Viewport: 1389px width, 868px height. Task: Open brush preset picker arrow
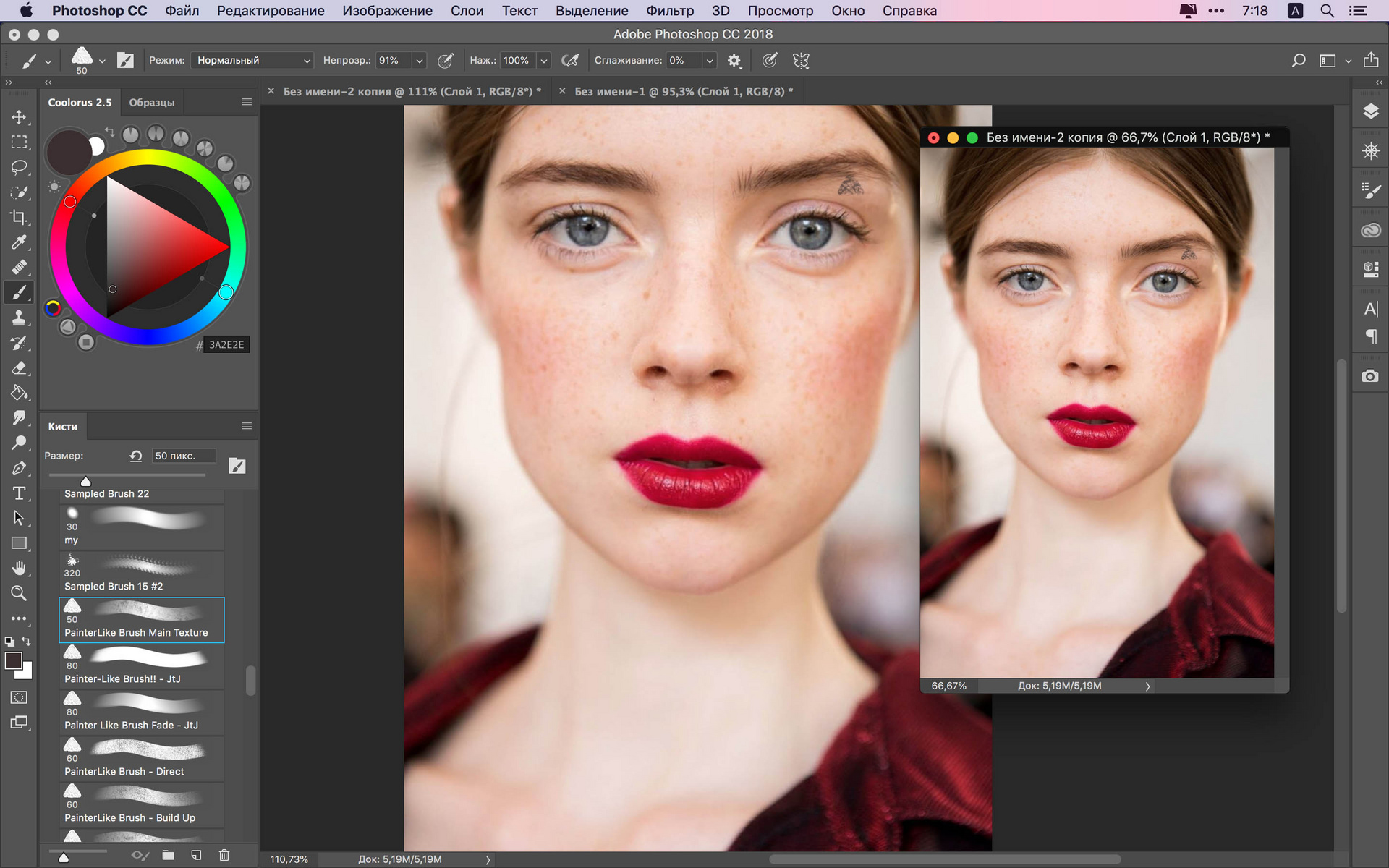(102, 61)
